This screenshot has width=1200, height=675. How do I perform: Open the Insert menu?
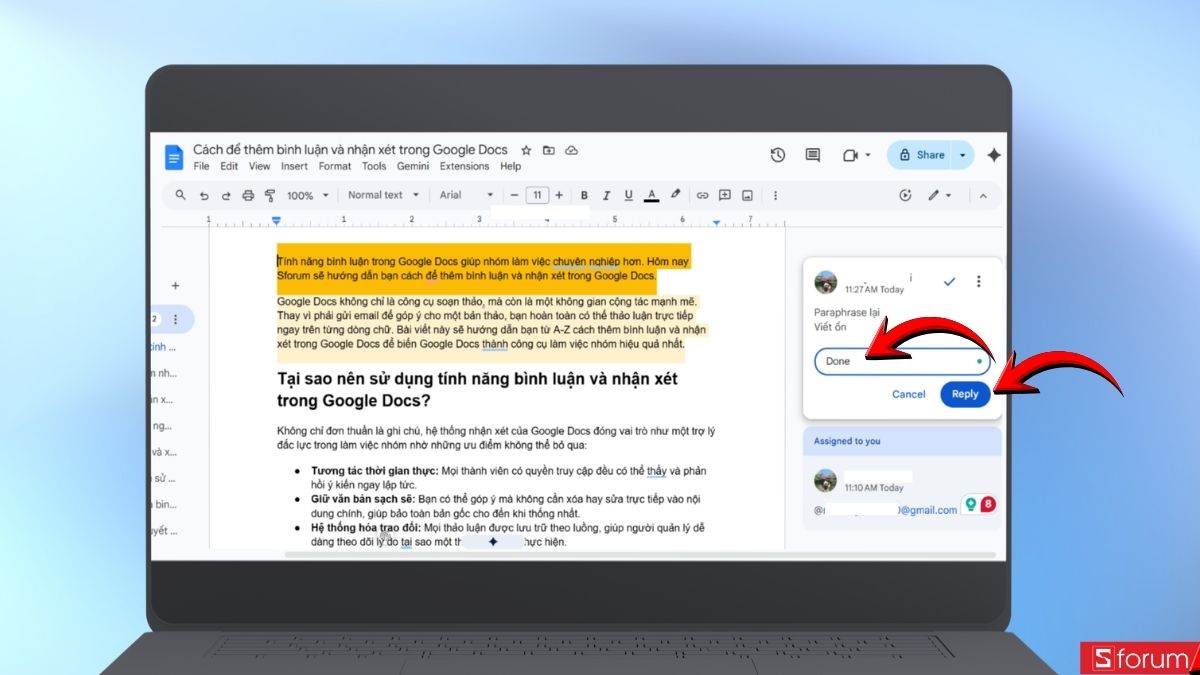pos(294,166)
